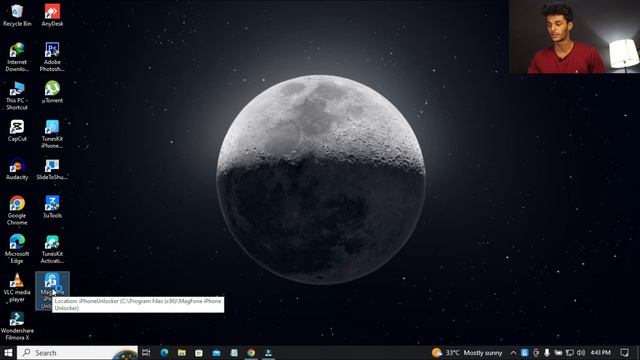Launch 3uTools from the desktop
The image size is (640, 360).
(52, 207)
